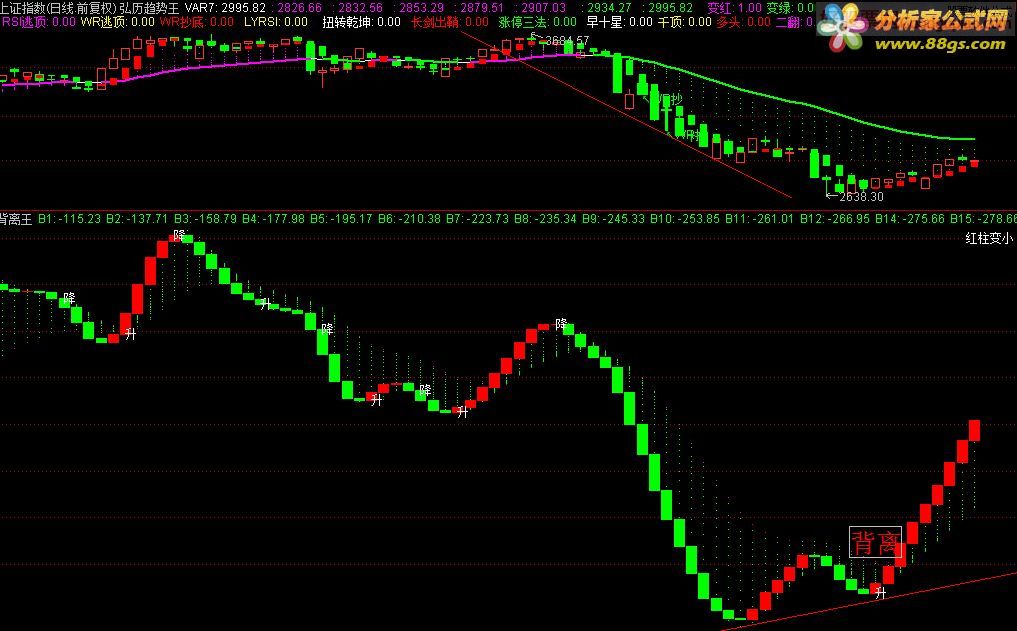Click the 多头: 0.00 label
This screenshot has width=1017, height=631.
743,22
